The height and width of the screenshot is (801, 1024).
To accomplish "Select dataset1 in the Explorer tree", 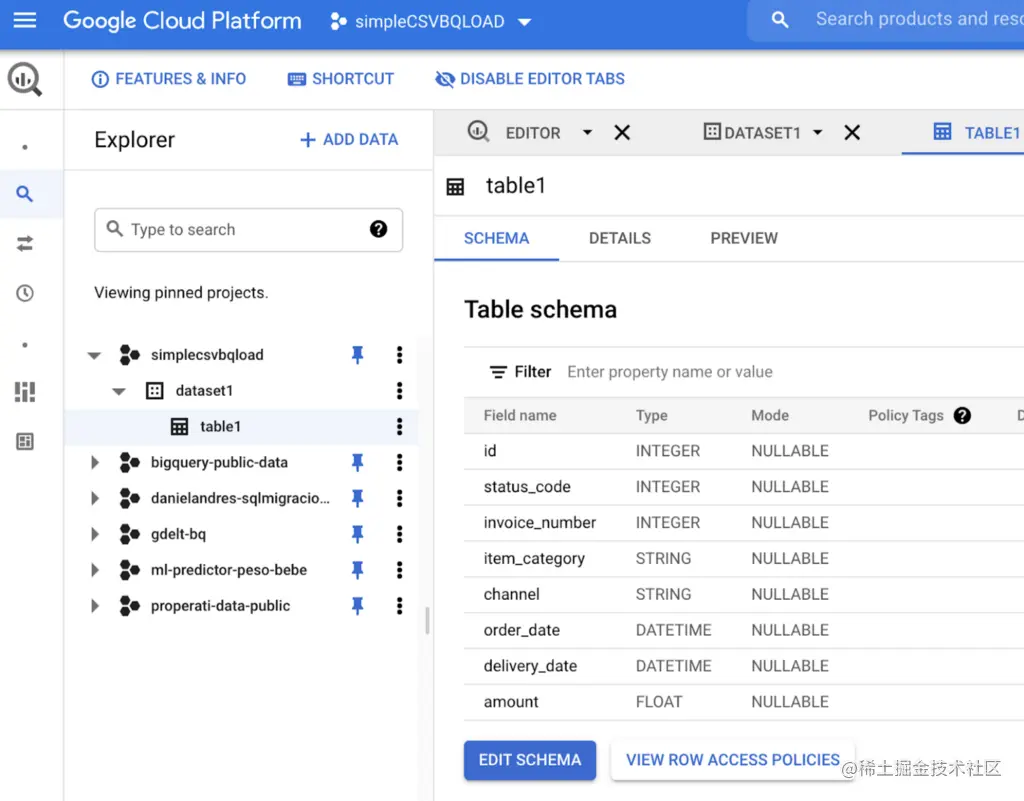I will coord(204,390).
